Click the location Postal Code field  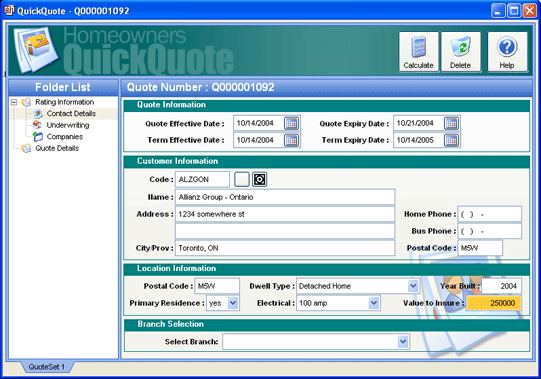[217, 286]
